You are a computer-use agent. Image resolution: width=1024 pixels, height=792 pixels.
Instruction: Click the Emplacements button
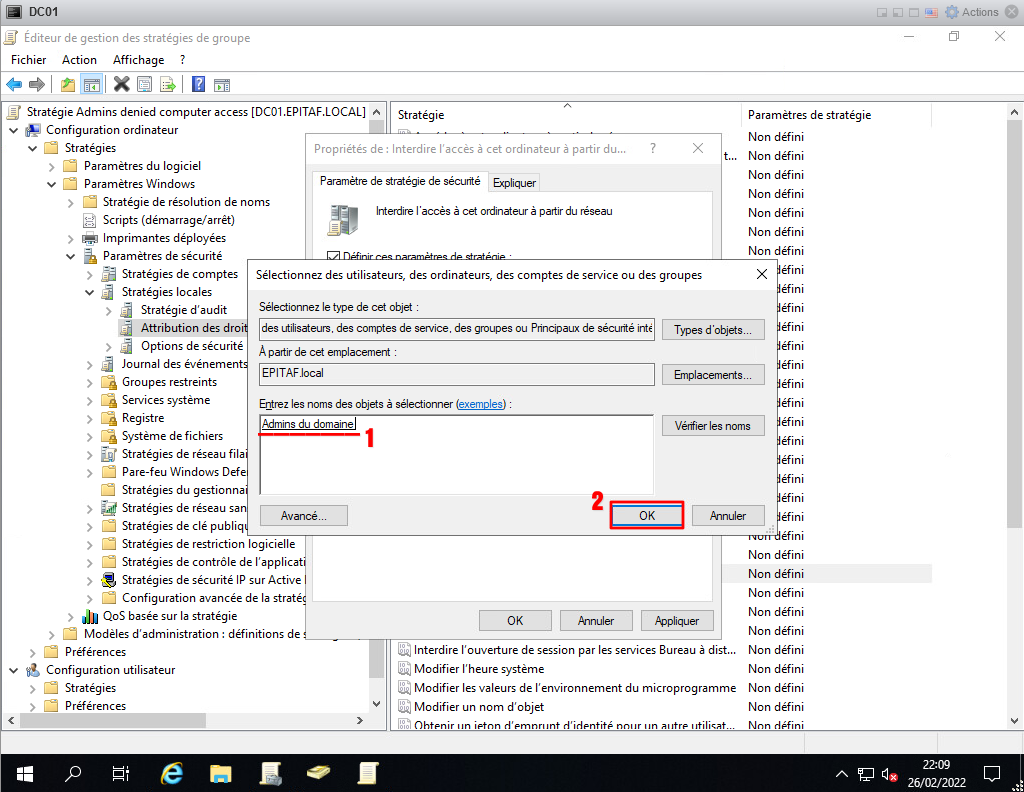coord(712,375)
